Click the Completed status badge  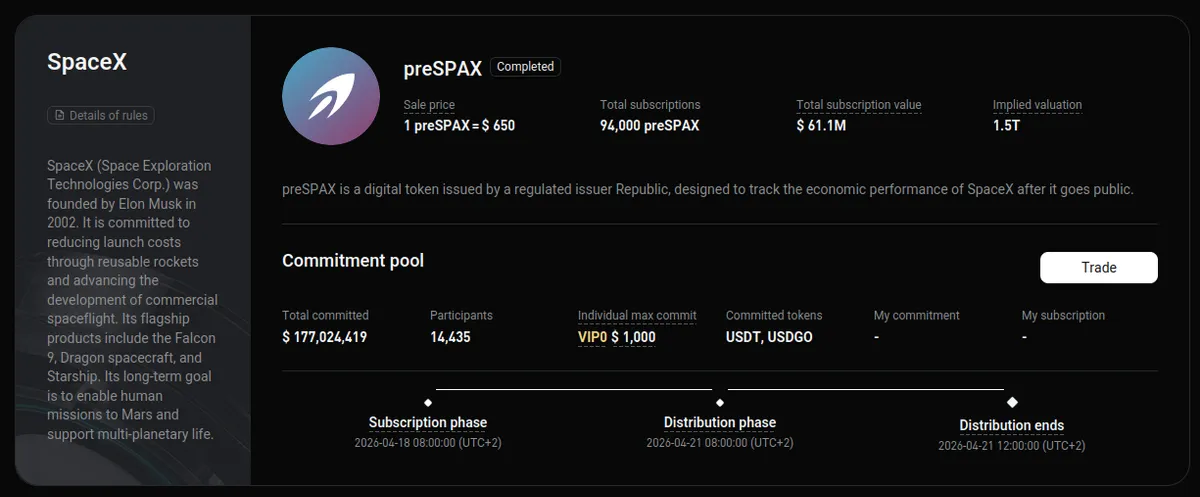(x=525, y=67)
